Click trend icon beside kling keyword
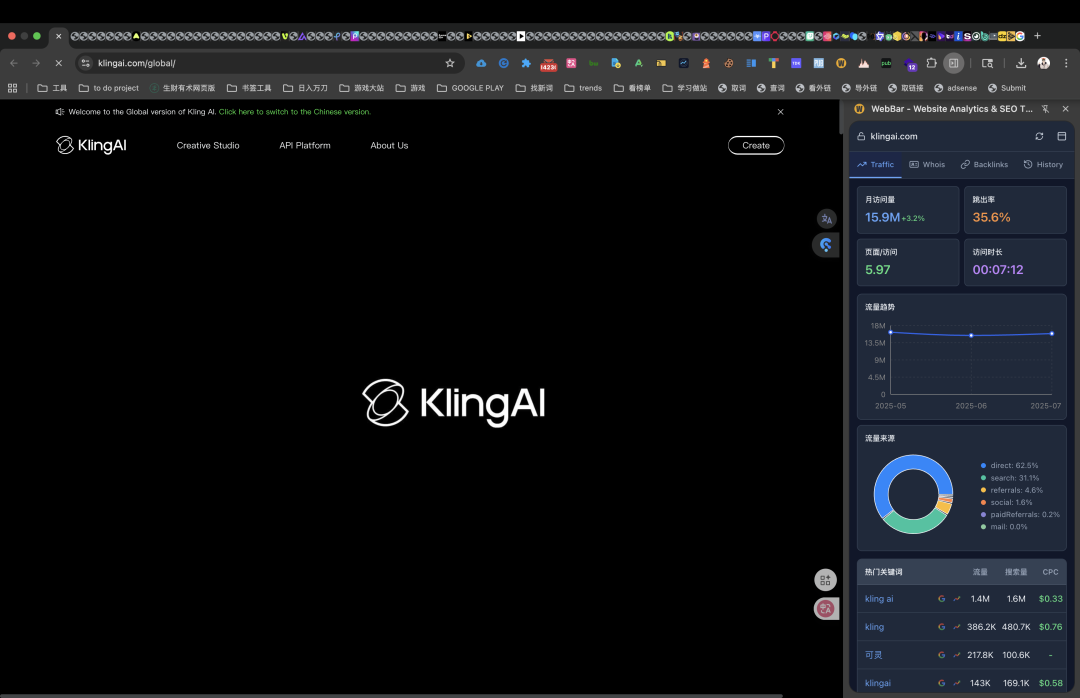Viewport: 1080px width, 698px height. (957, 627)
